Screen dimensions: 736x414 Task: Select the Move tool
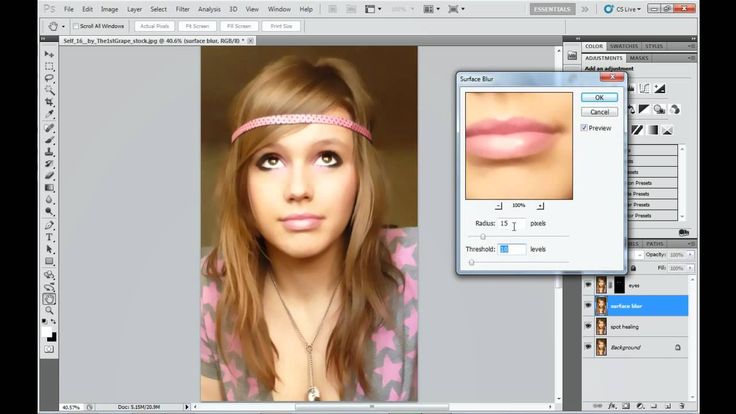[49, 53]
